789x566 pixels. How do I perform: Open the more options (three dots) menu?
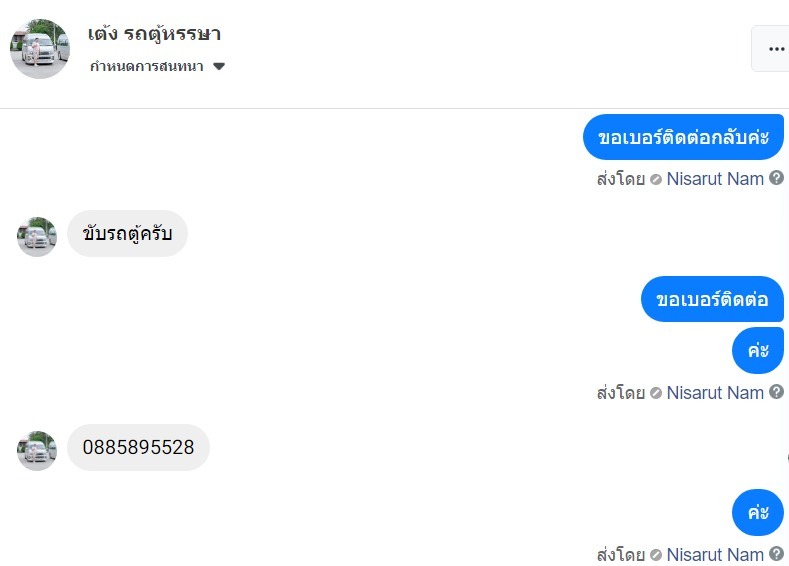[775, 48]
